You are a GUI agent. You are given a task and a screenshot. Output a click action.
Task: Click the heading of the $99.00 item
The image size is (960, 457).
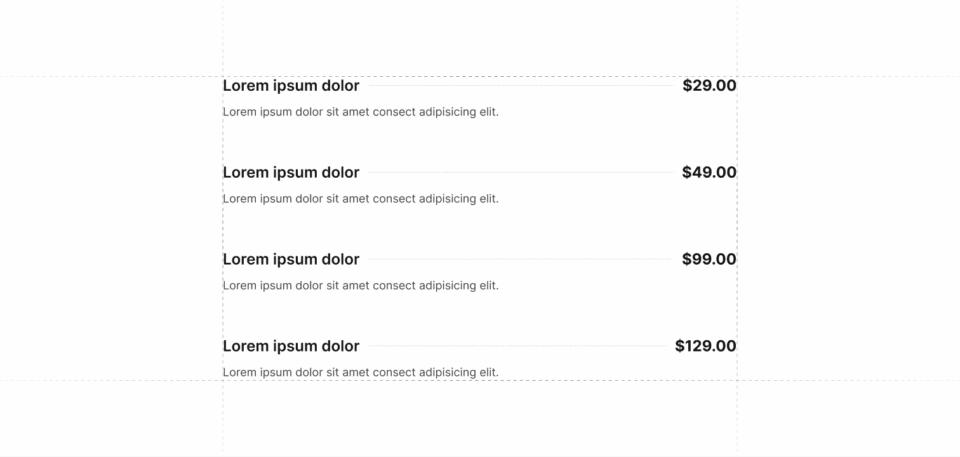pyautogui.click(x=291, y=259)
